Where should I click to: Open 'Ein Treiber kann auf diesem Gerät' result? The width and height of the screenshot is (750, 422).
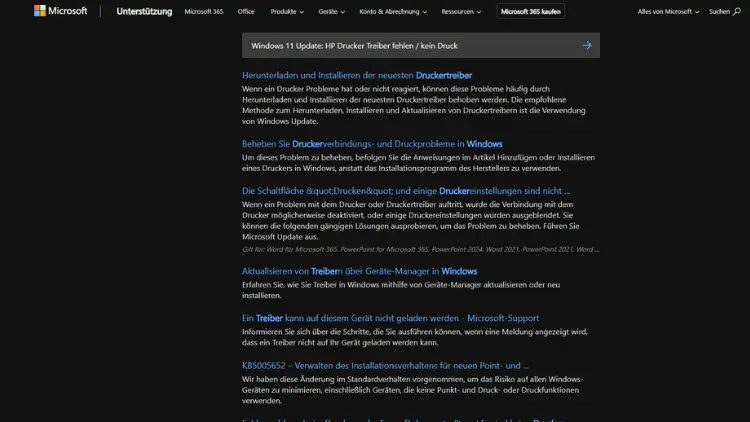[390, 318]
